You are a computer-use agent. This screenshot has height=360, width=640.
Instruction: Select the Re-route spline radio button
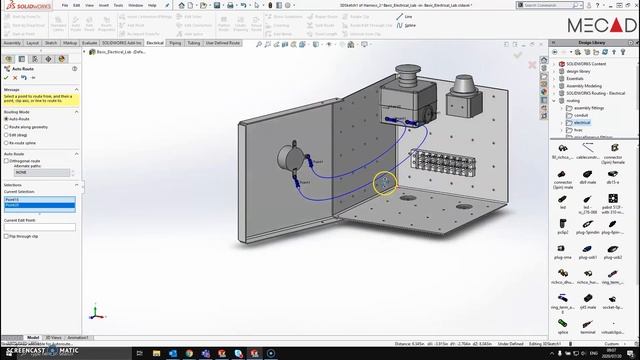click(x=6, y=143)
